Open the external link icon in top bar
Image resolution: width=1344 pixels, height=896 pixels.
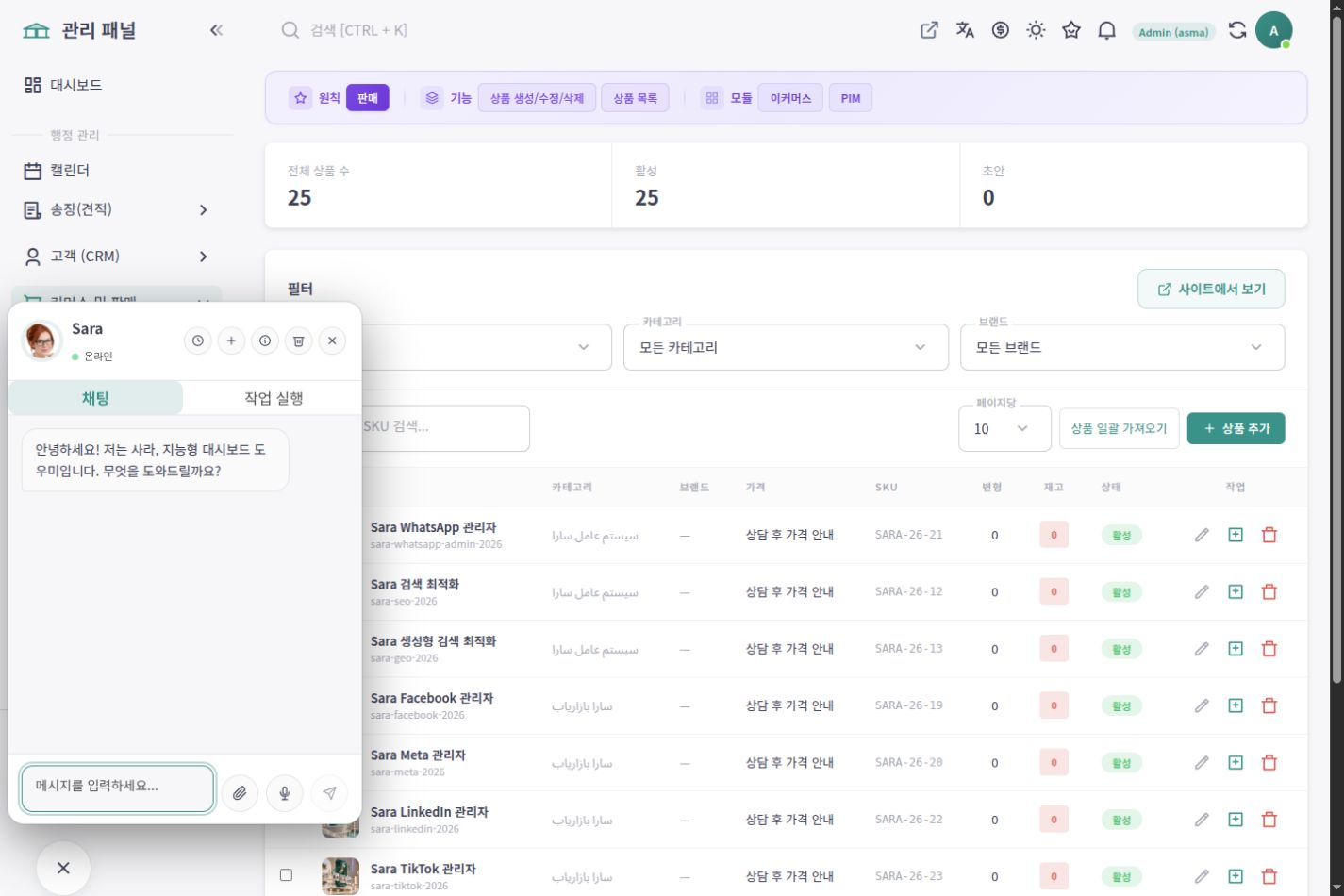(929, 30)
